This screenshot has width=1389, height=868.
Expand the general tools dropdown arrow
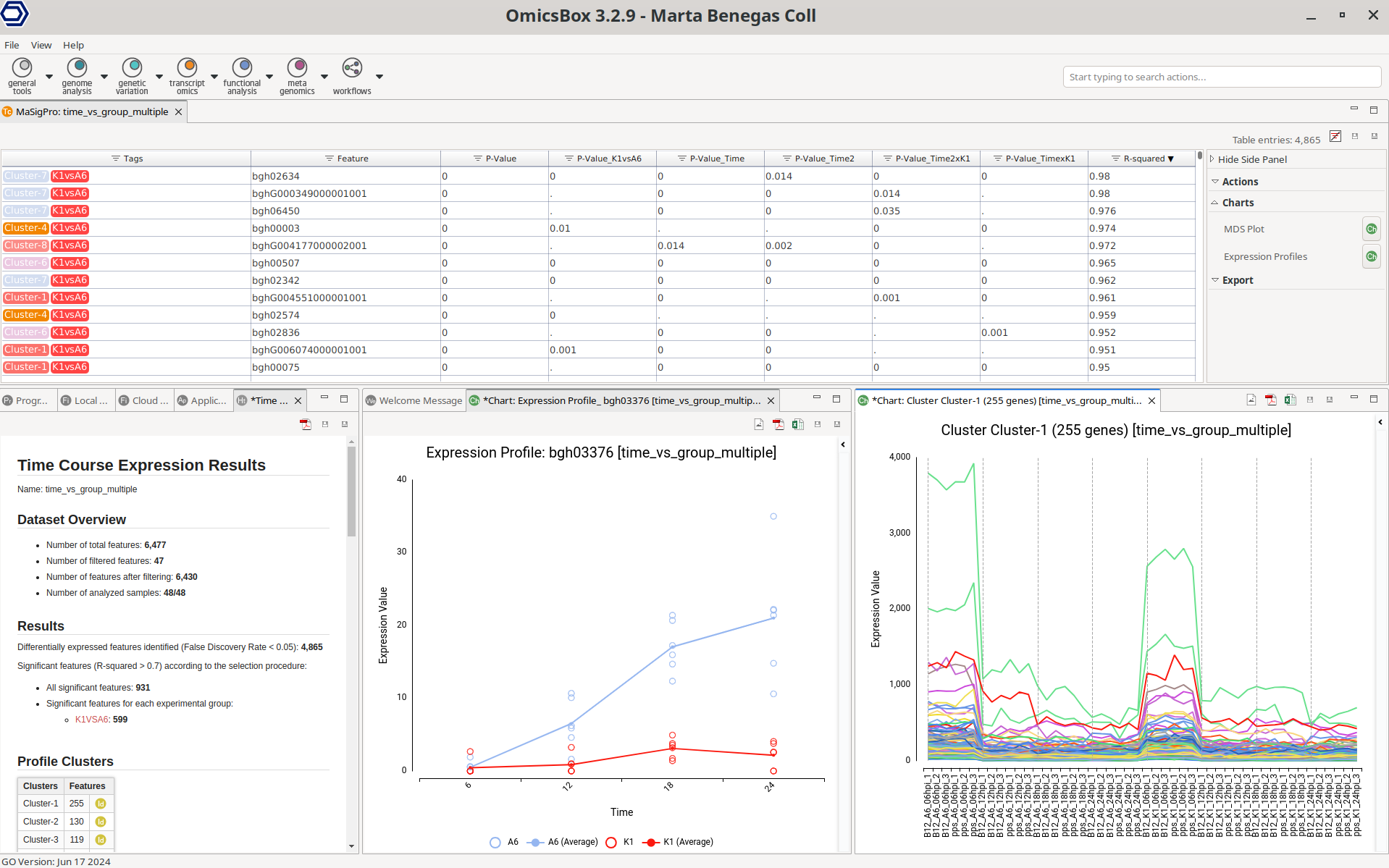tap(49, 77)
